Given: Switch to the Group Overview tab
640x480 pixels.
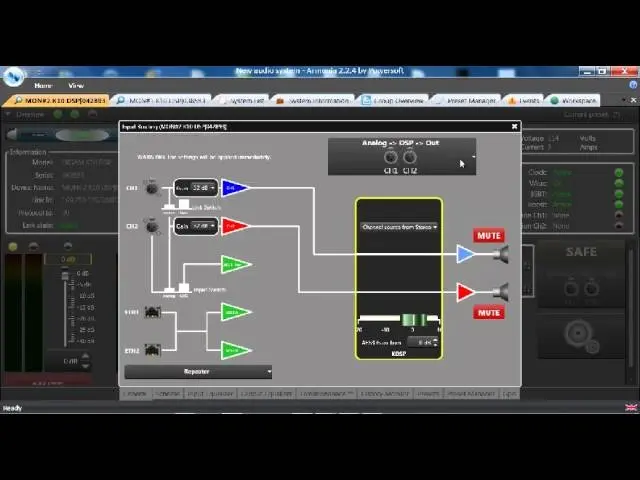Looking at the screenshot, I should pyautogui.click(x=394, y=100).
